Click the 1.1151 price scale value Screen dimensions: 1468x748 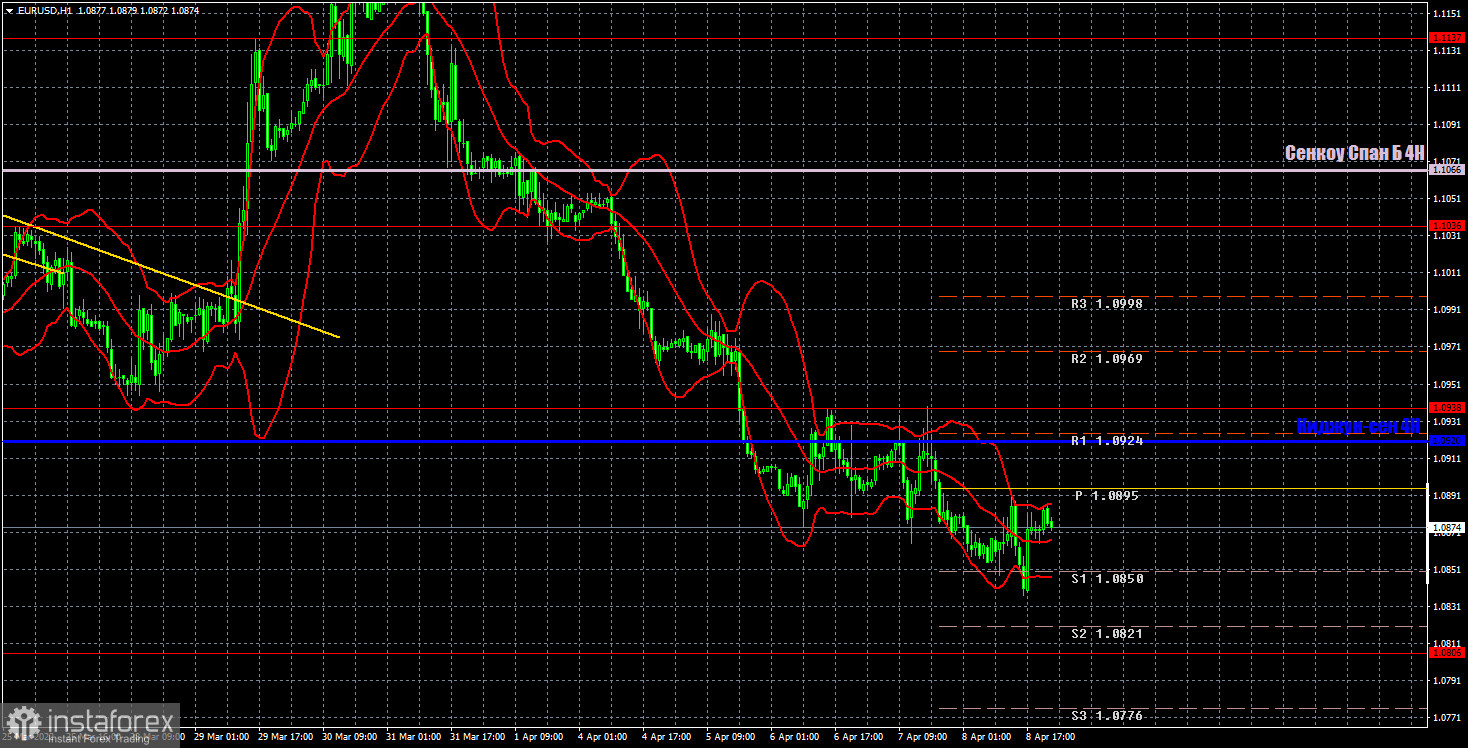1446,14
